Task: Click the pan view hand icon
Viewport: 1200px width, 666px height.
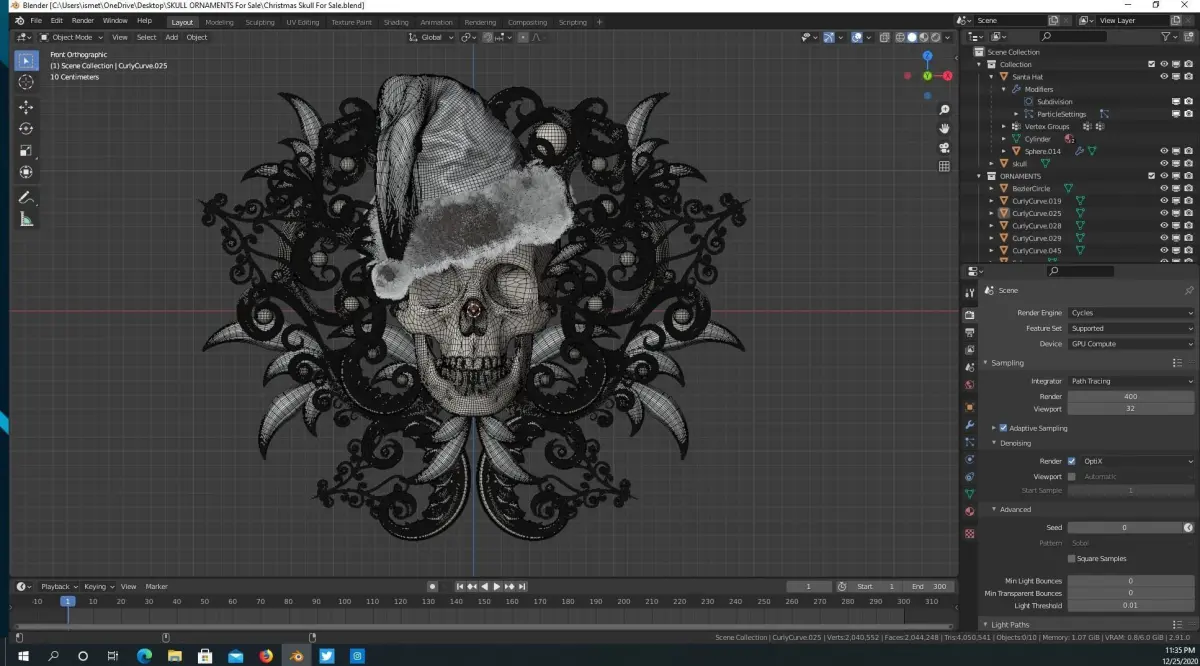Action: [944, 129]
